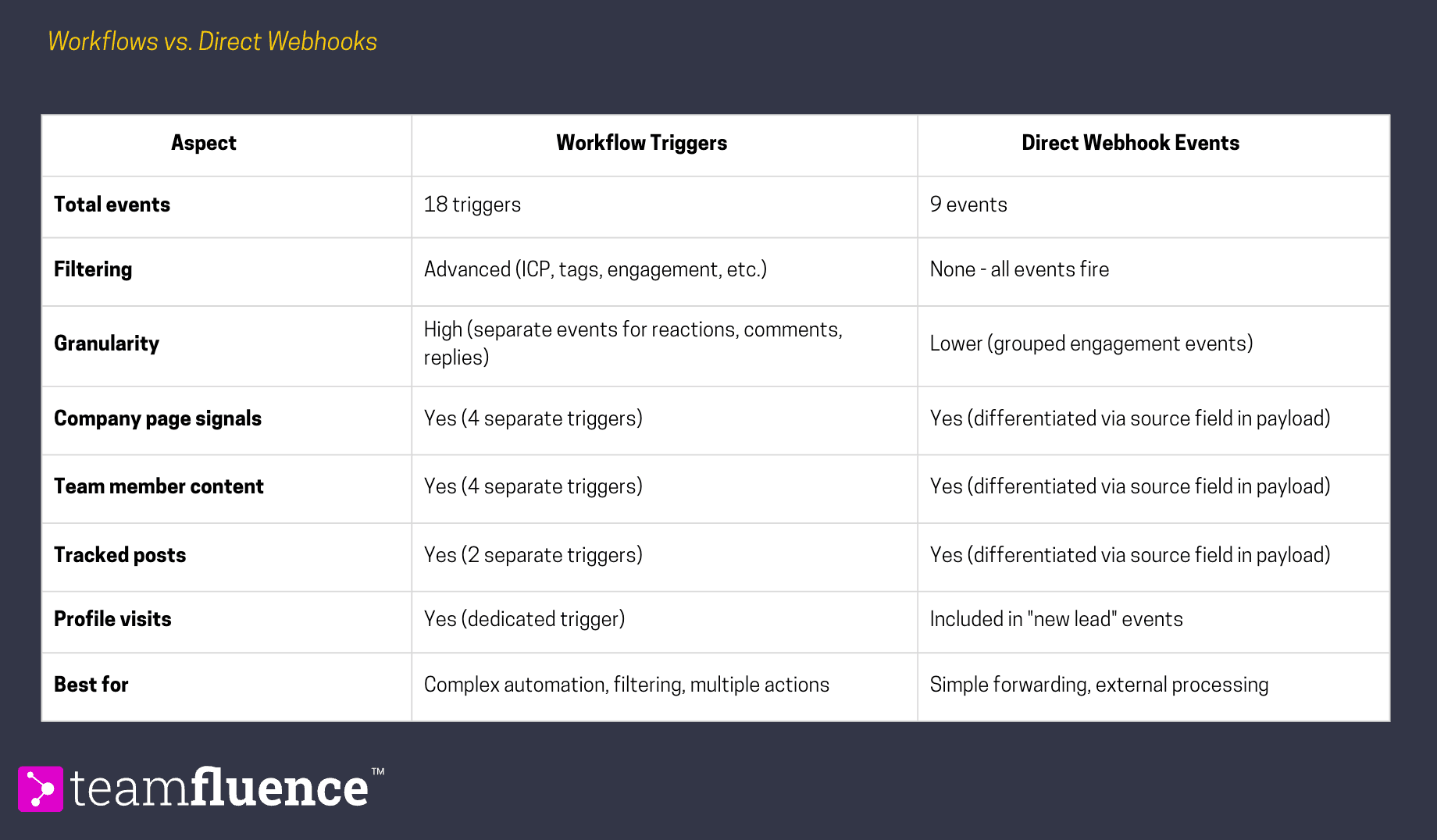Image resolution: width=1437 pixels, height=840 pixels.
Task: Click the Tracked posts row label
Action: coord(119,555)
